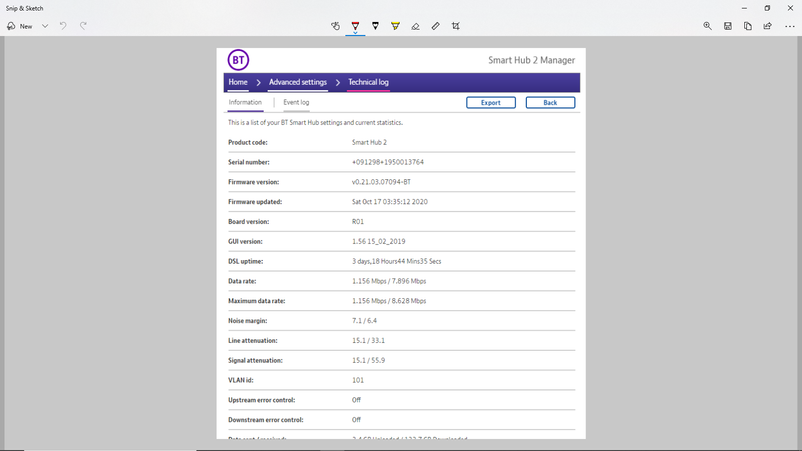The height and width of the screenshot is (451, 802).
Task: Select the touch writing tool
Action: click(x=335, y=26)
